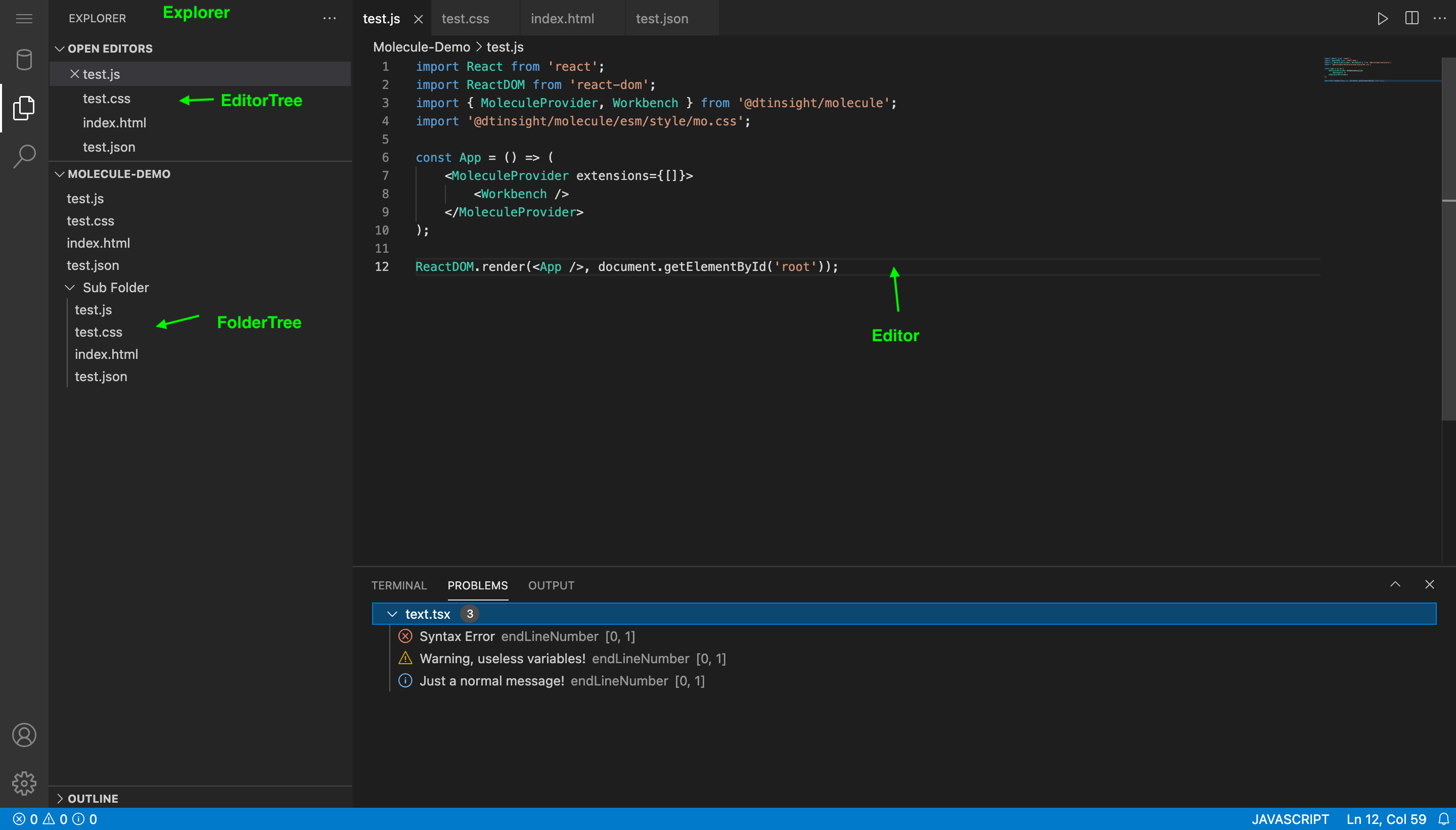
Task: Click status bar error count icon
Action: (19, 819)
